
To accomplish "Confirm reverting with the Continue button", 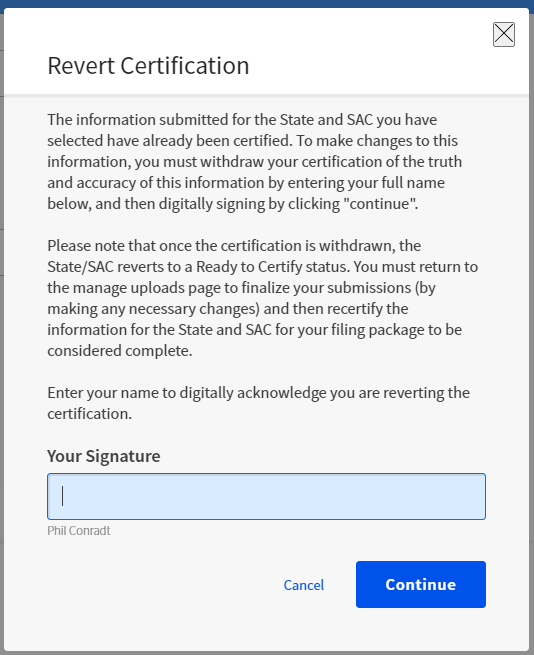I will click(x=421, y=584).
